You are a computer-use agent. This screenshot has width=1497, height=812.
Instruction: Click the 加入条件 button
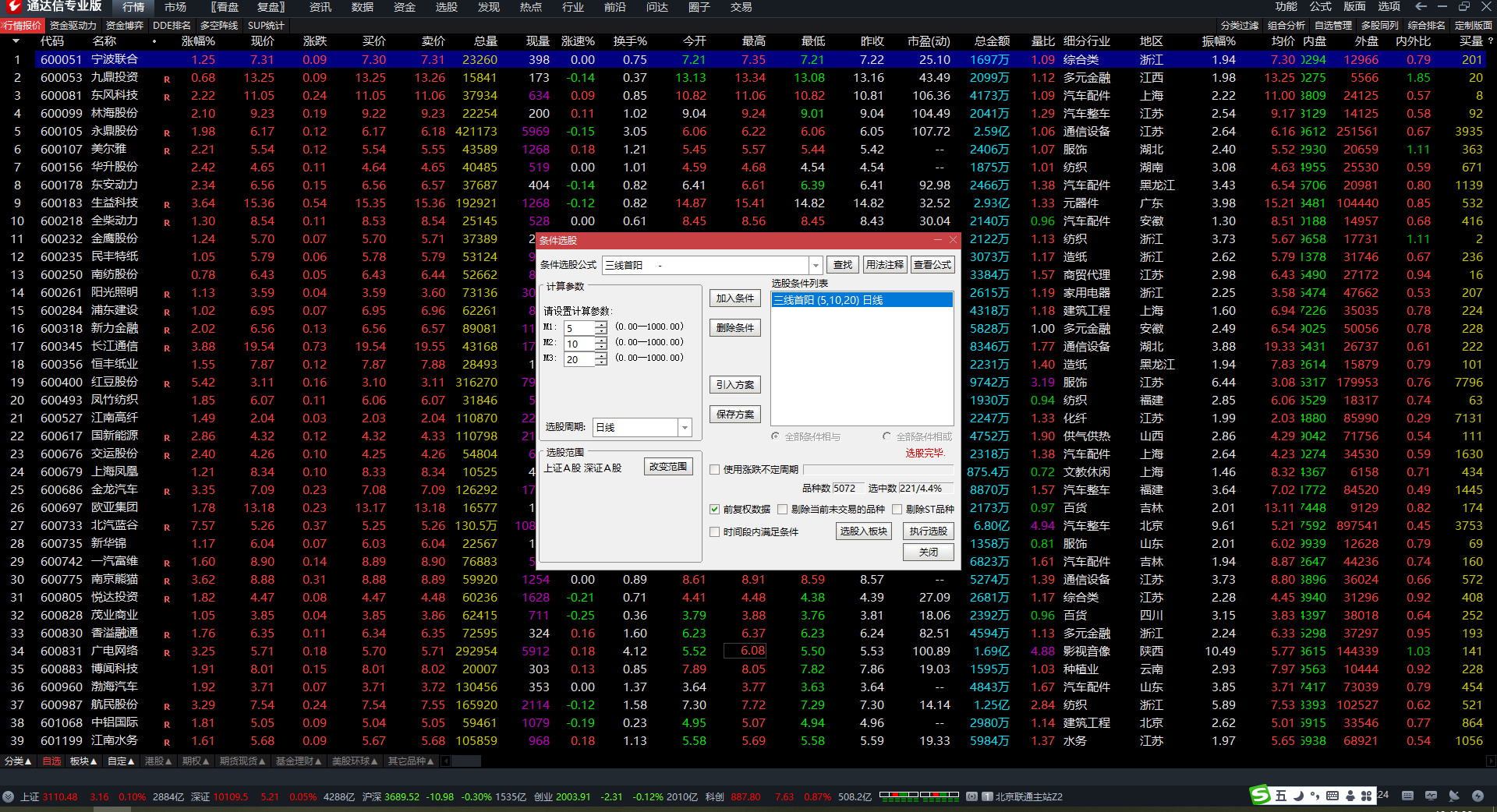[x=734, y=298]
